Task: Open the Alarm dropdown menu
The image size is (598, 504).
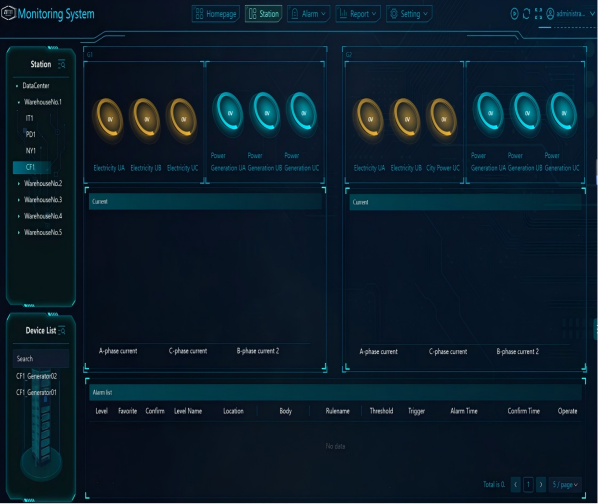Action: point(308,14)
